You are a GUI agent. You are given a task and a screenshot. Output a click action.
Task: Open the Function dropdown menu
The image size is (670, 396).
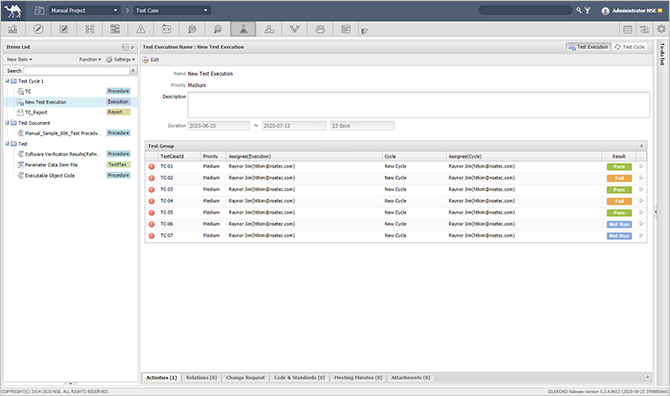tap(90, 59)
